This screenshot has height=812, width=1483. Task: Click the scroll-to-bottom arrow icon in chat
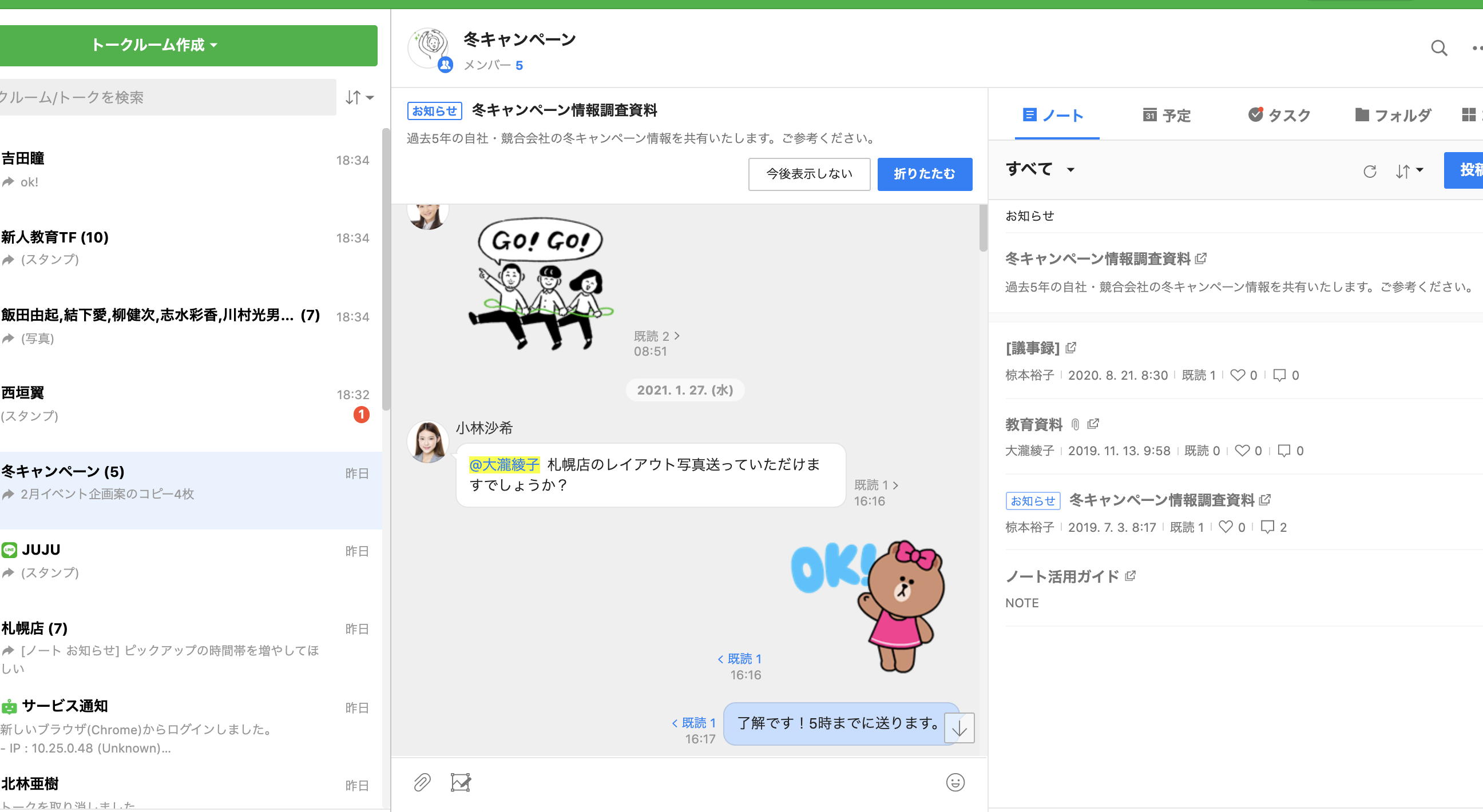(x=959, y=729)
